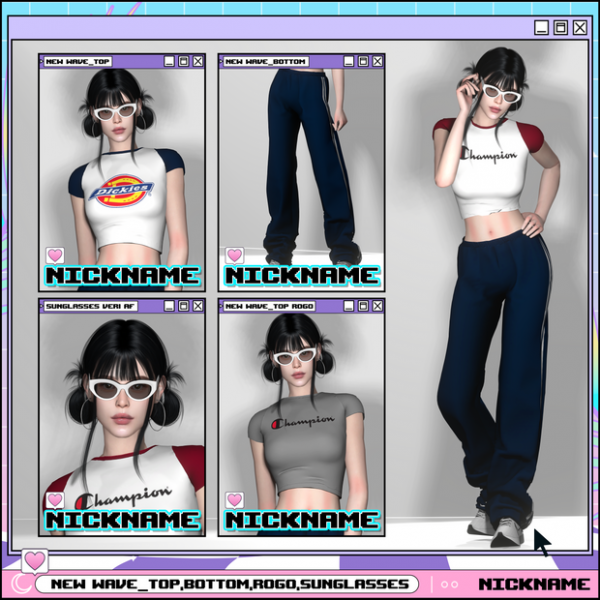Click NICKNAME caption in NEW WAVE_TOP ROGO window

point(302,520)
